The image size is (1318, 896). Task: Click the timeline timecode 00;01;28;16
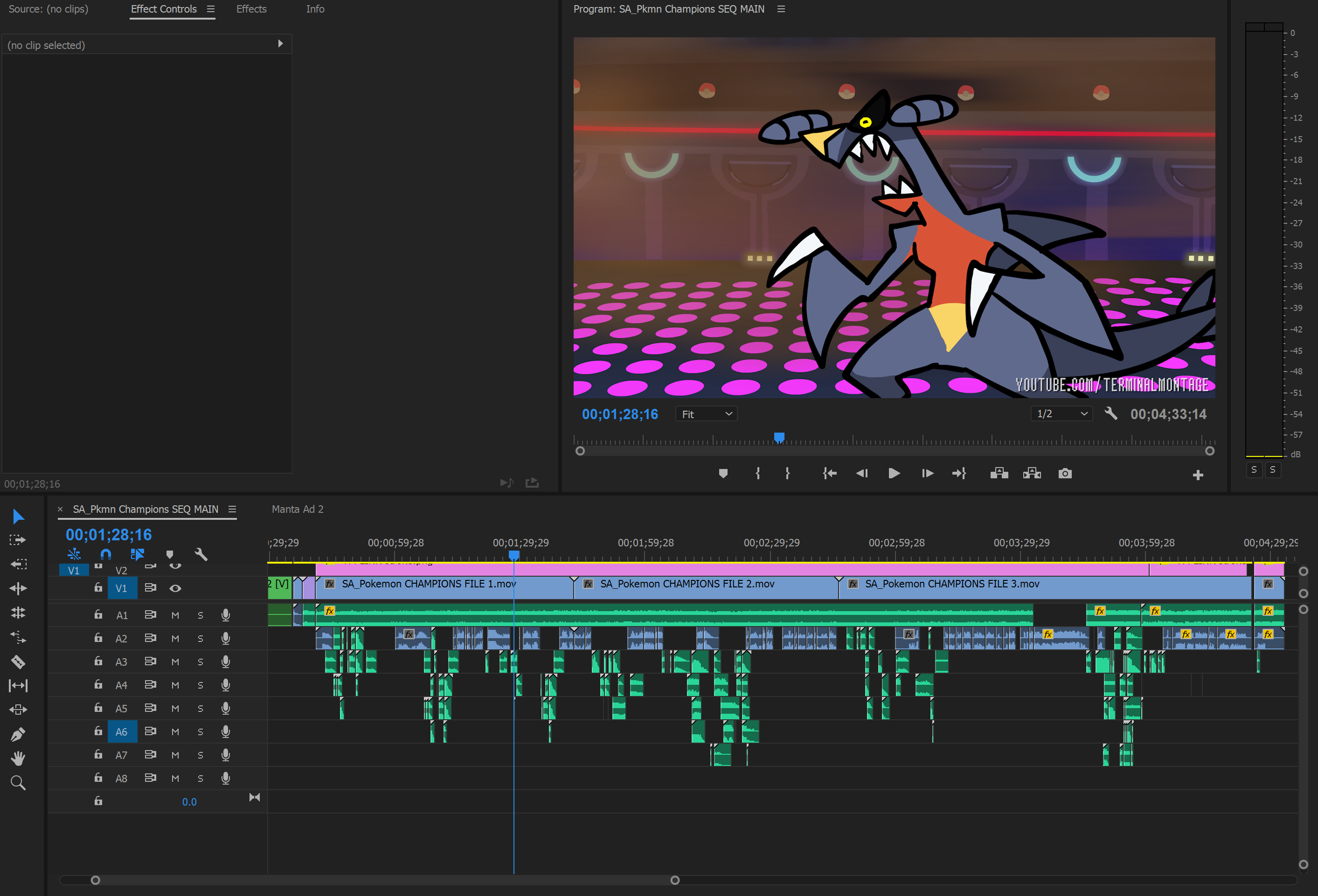click(109, 534)
